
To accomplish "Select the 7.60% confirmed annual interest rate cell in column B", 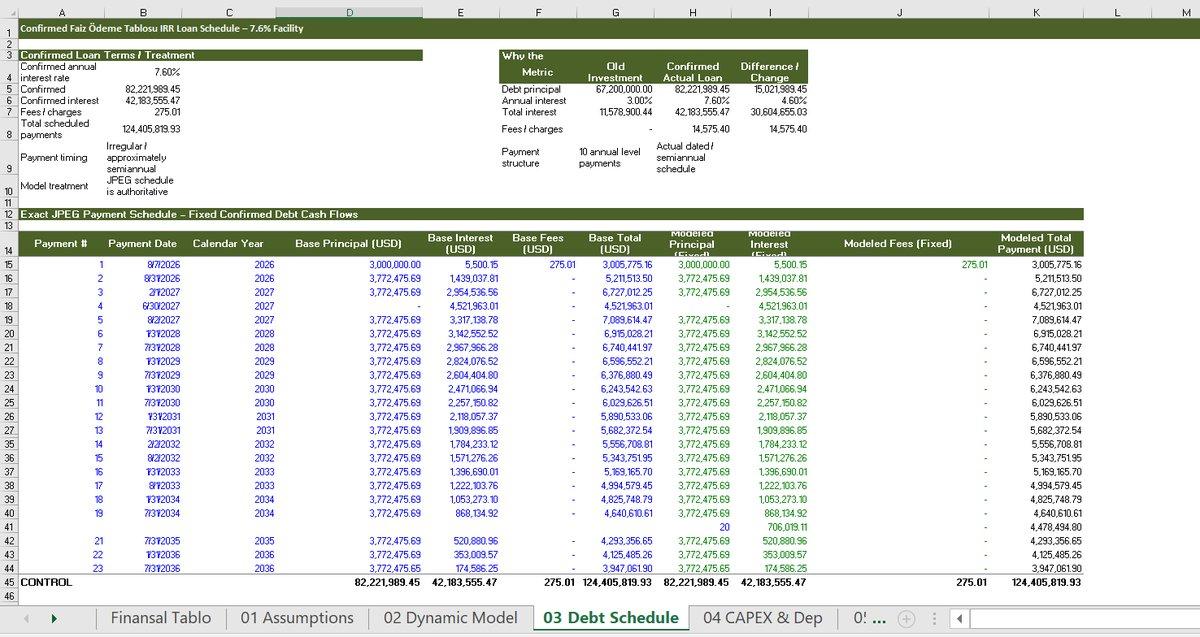I will coord(142,72).
